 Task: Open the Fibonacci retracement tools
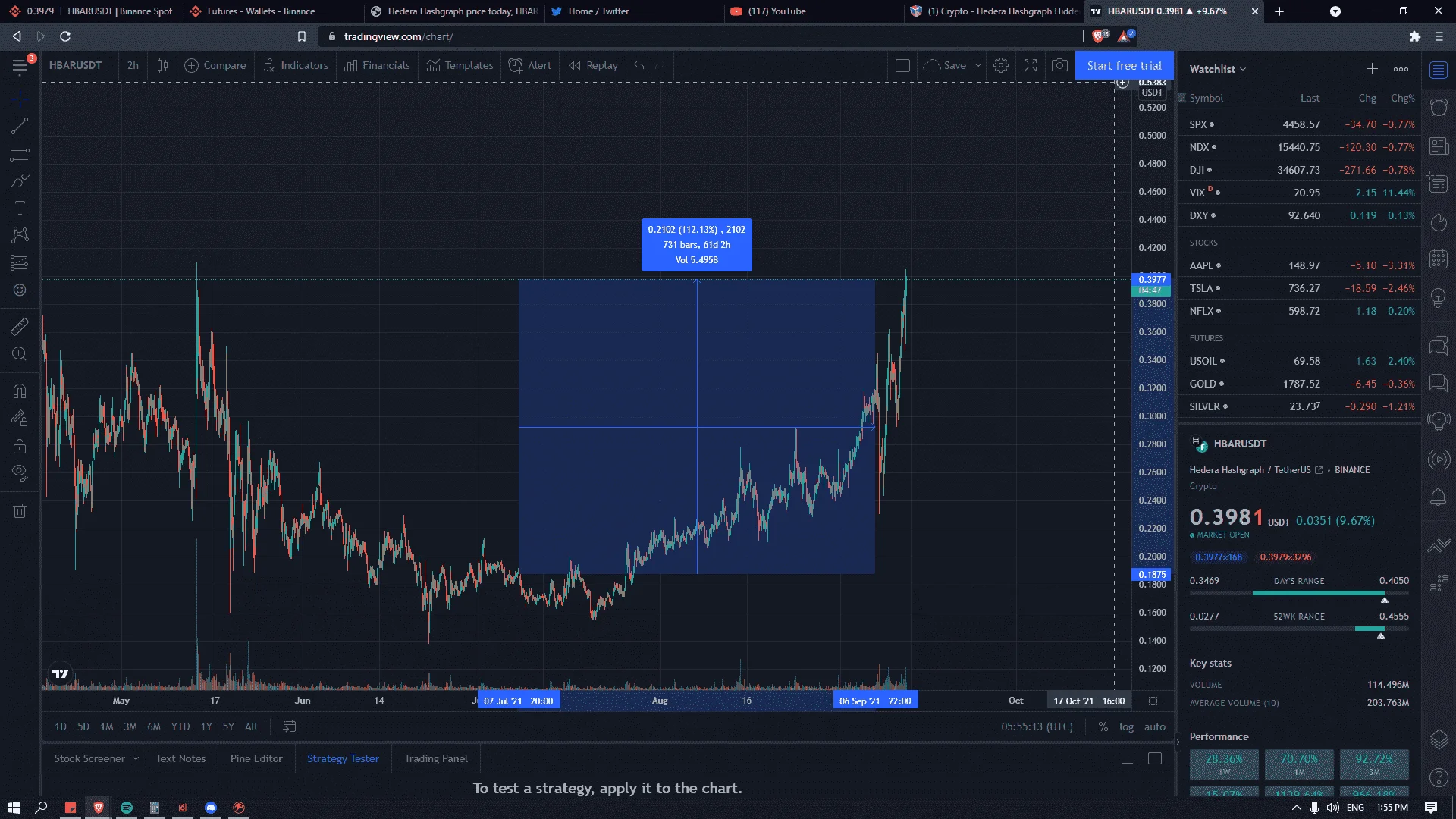[20, 153]
